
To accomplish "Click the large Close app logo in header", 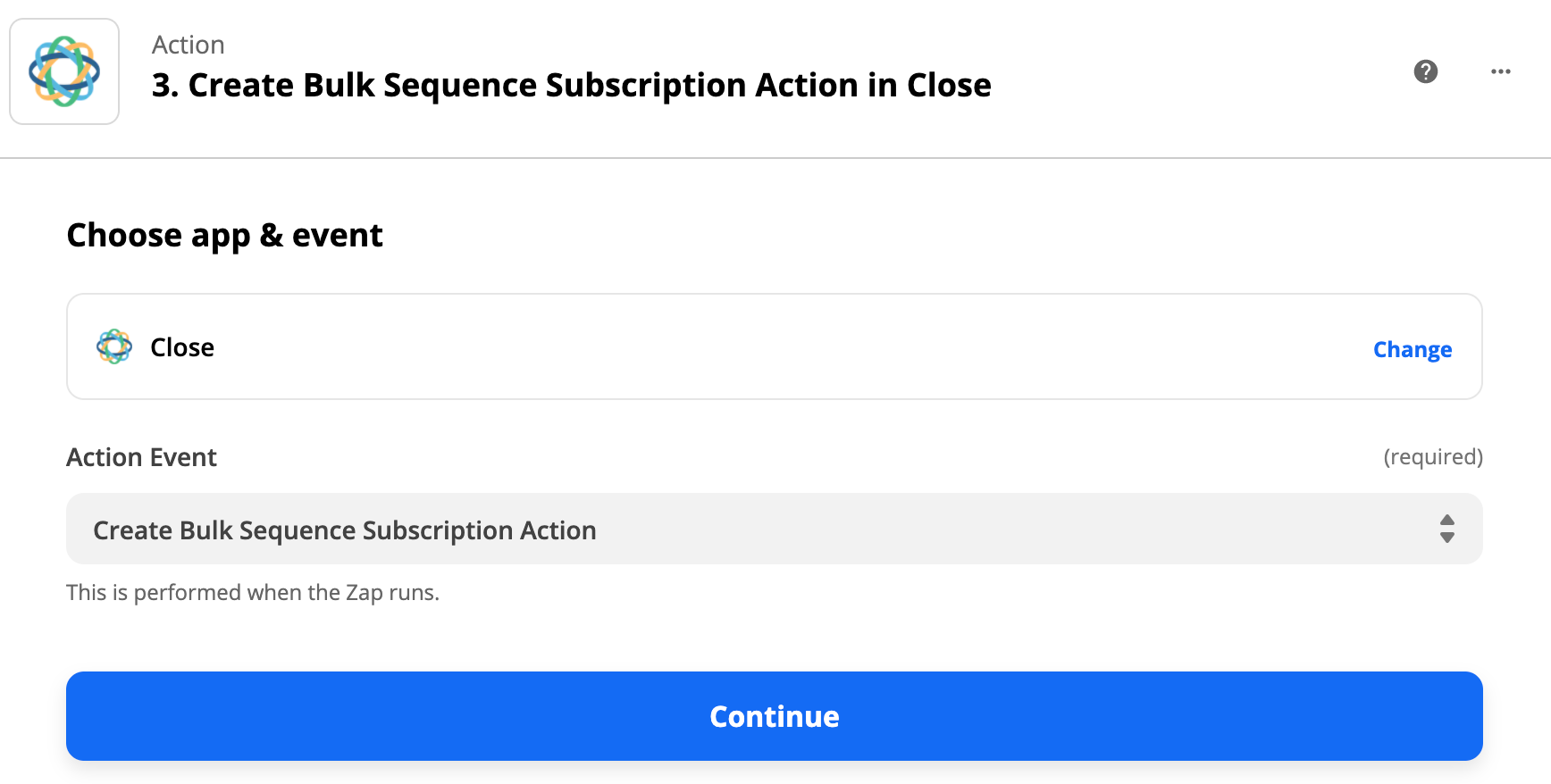I will [64, 71].
